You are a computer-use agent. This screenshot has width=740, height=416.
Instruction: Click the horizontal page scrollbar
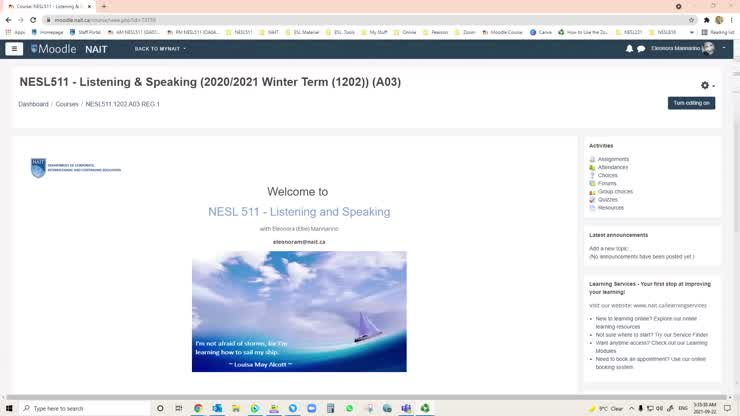(x=366, y=397)
